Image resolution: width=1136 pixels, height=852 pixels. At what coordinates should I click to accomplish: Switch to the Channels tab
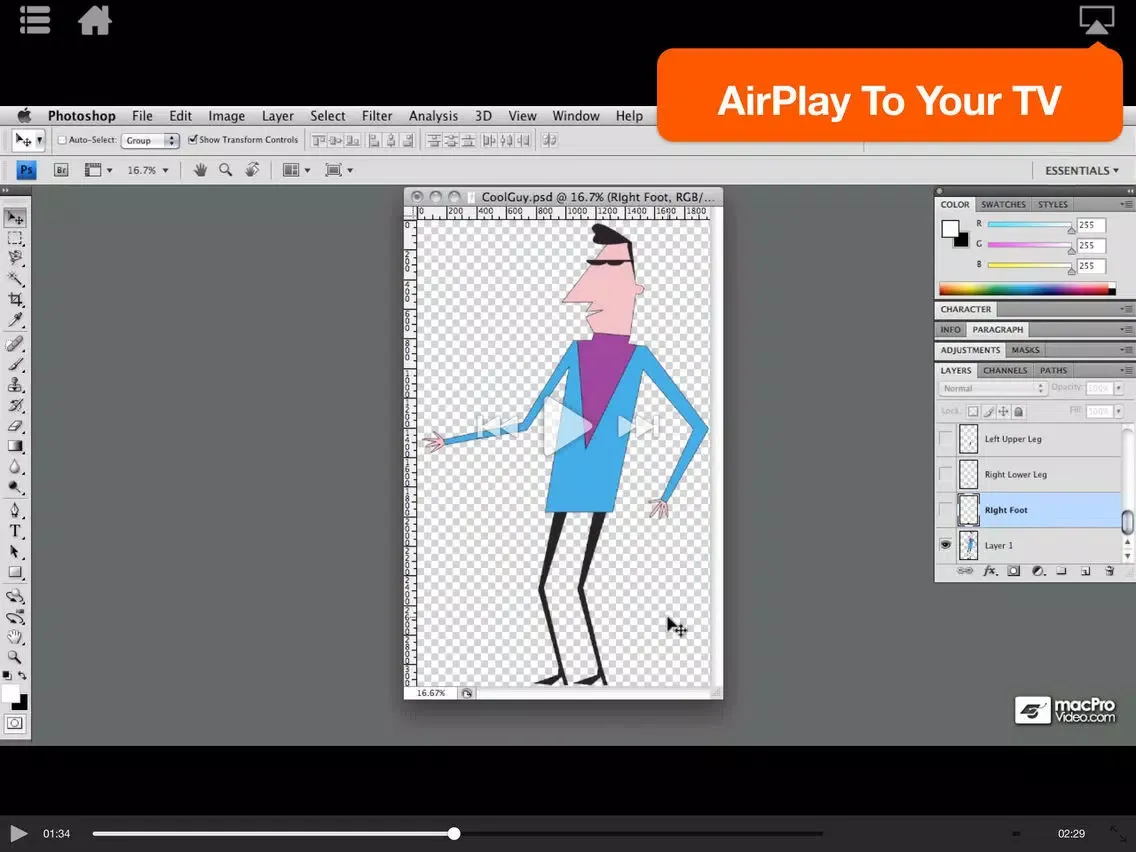coord(1004,370)
